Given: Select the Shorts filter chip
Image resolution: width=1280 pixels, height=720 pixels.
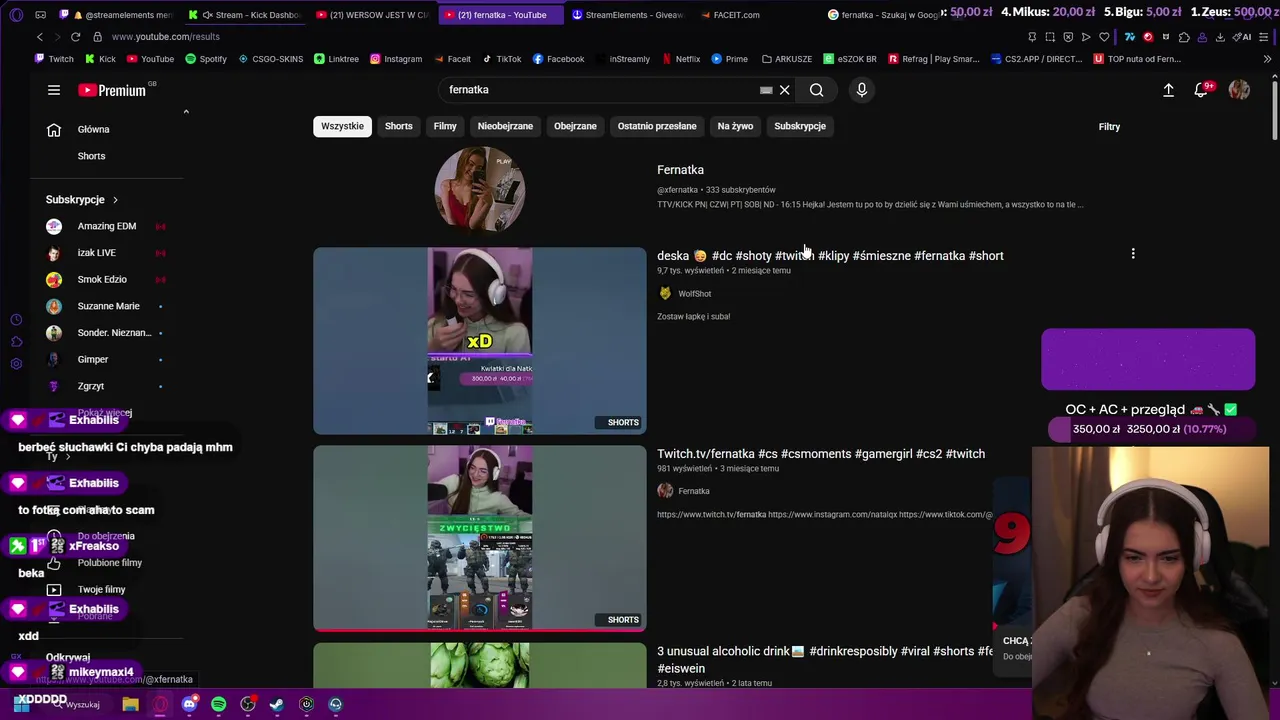Looking at the screenshot, I should pyautogui.click(x=398, y=126).
